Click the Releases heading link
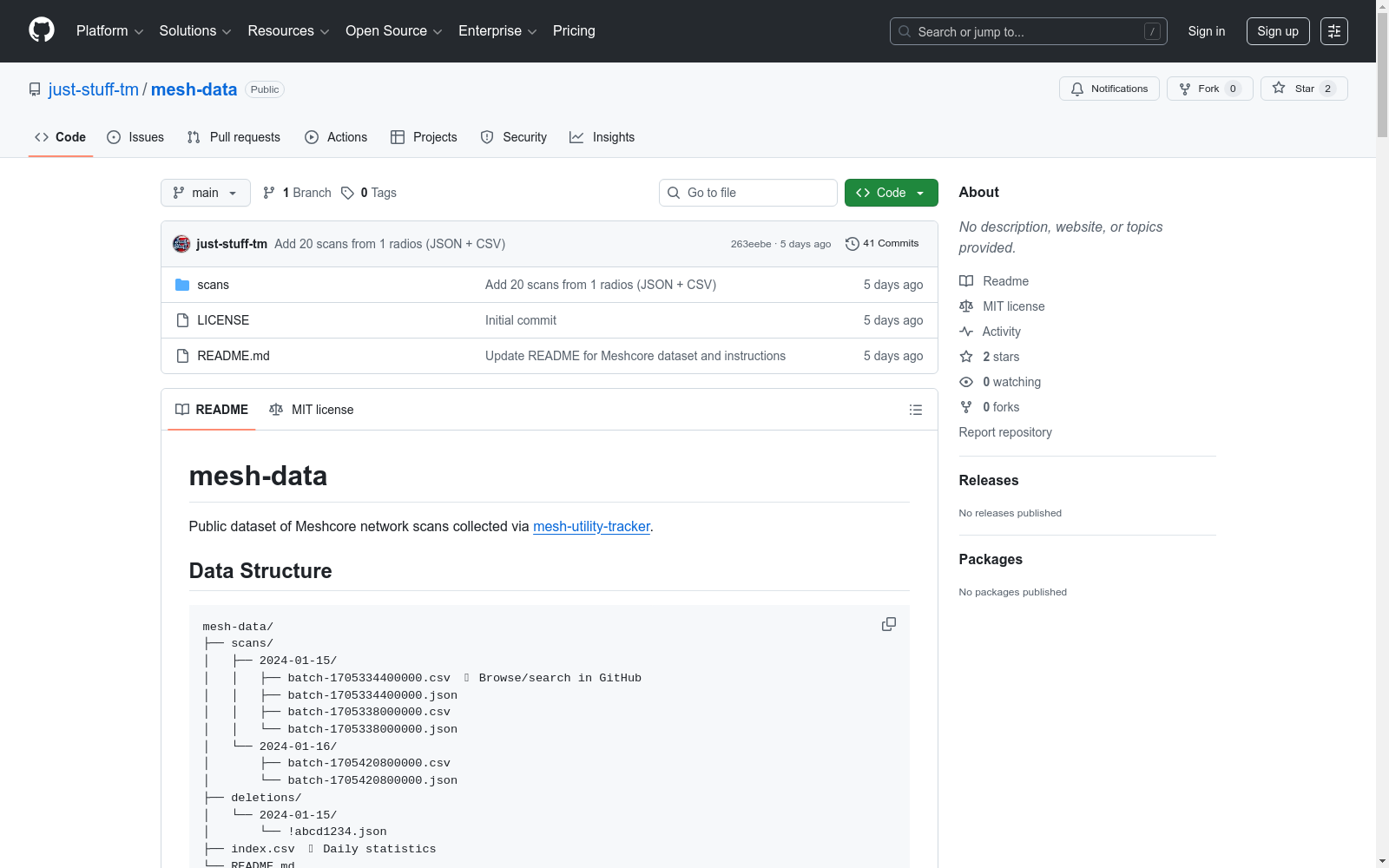The image size is (1389, 868). coord(989,481)
